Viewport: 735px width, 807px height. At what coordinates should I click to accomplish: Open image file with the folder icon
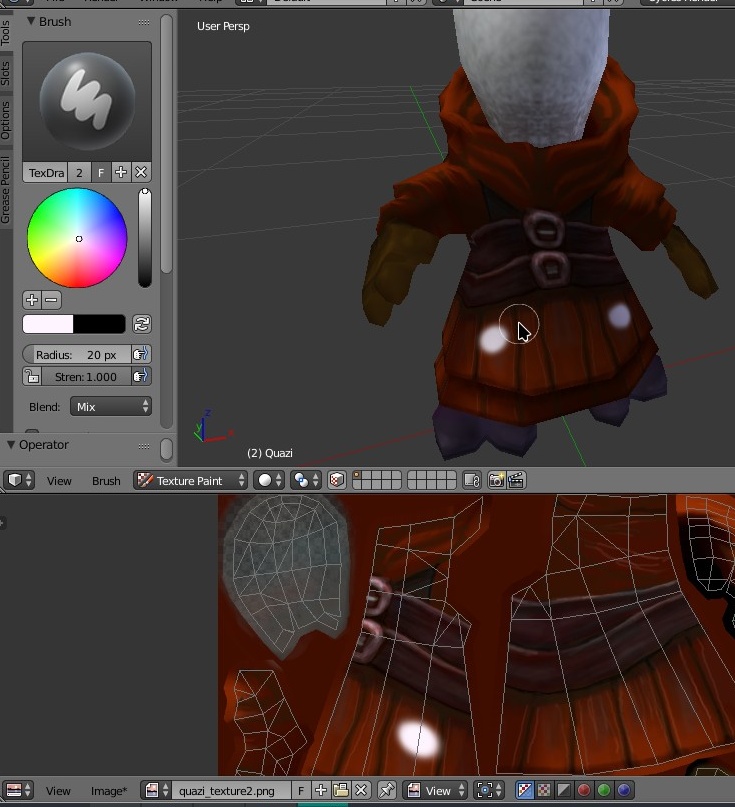pos(341,790)
